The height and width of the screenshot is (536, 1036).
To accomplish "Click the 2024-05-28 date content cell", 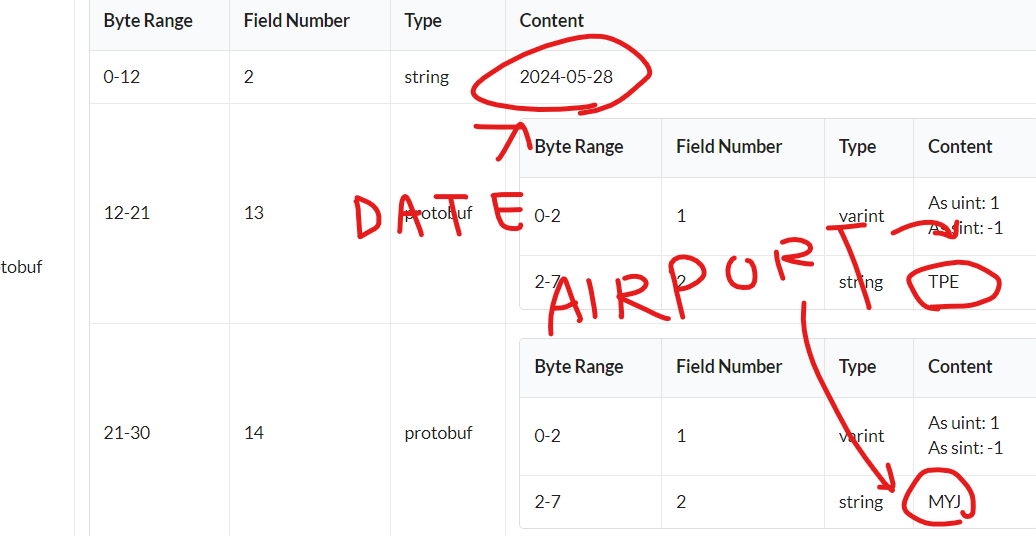I will [566, 77].
